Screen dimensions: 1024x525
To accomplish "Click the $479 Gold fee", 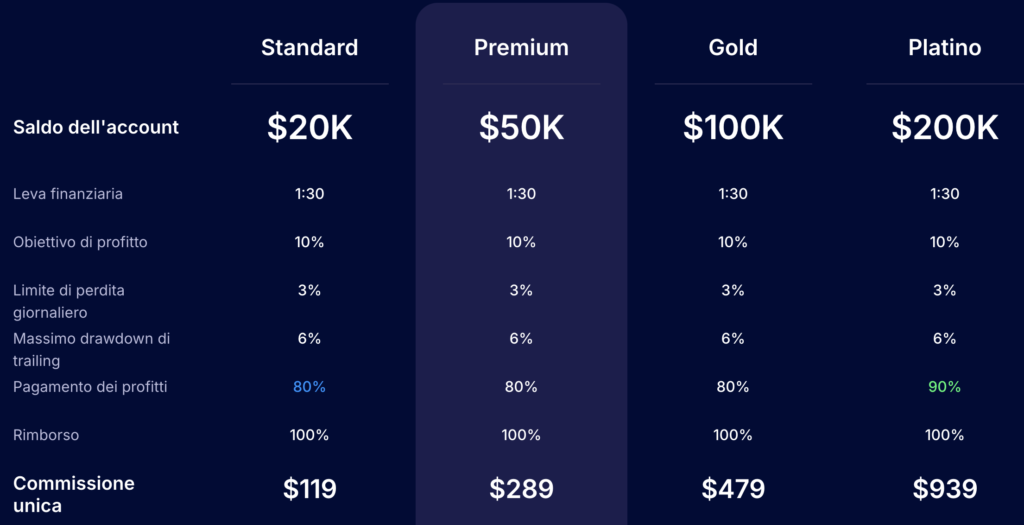I will 733,488.
